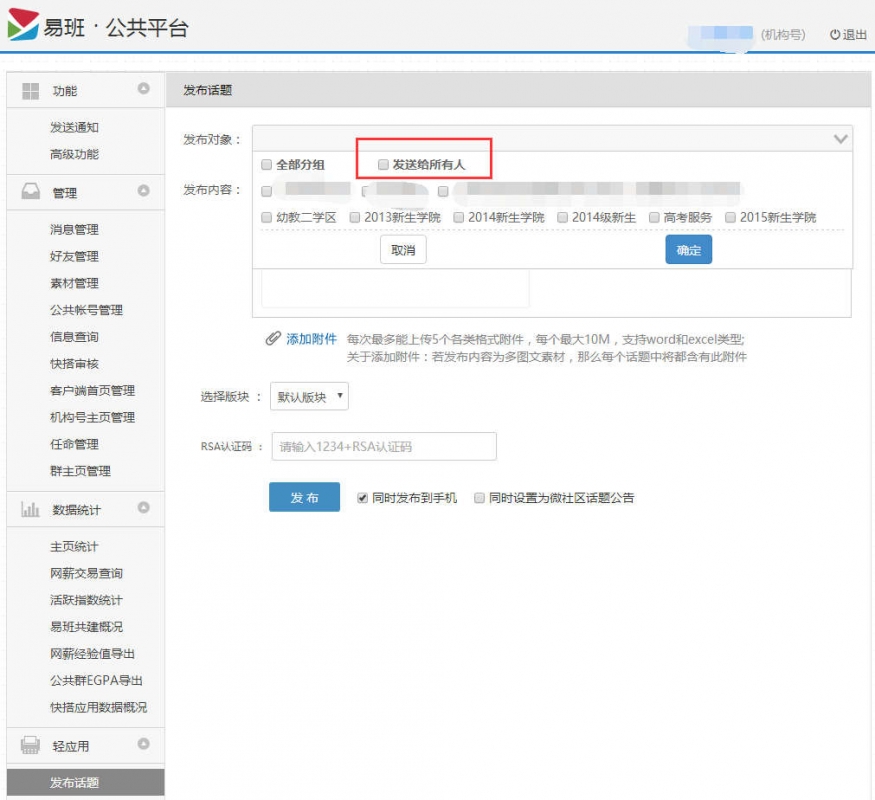Viewport: 875px width, 800px height.
Task: Click the 轻应用 printer icon in sidebar
Action: tap(30, 745)
